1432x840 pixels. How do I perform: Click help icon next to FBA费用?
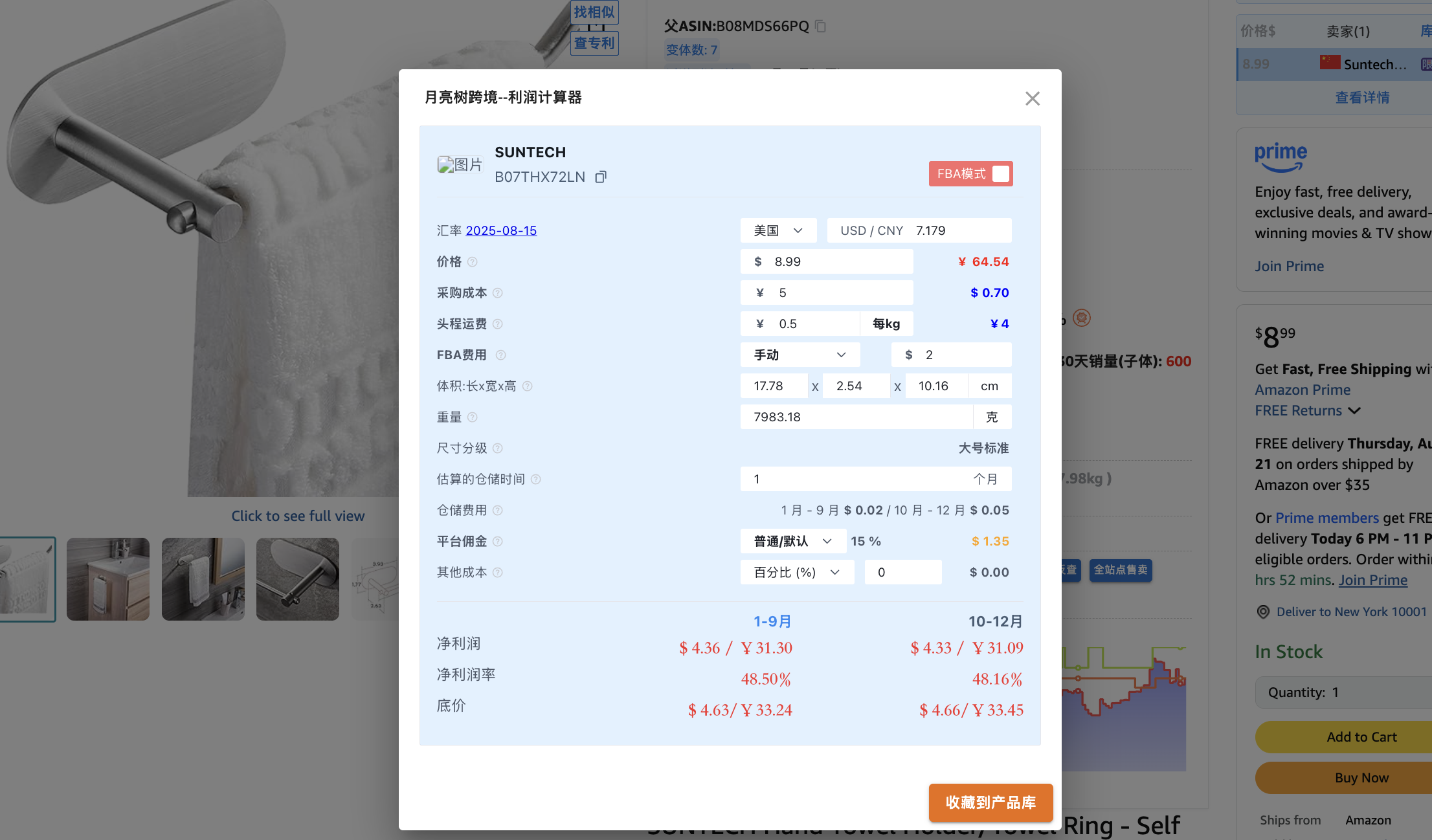tap(500, 355)
